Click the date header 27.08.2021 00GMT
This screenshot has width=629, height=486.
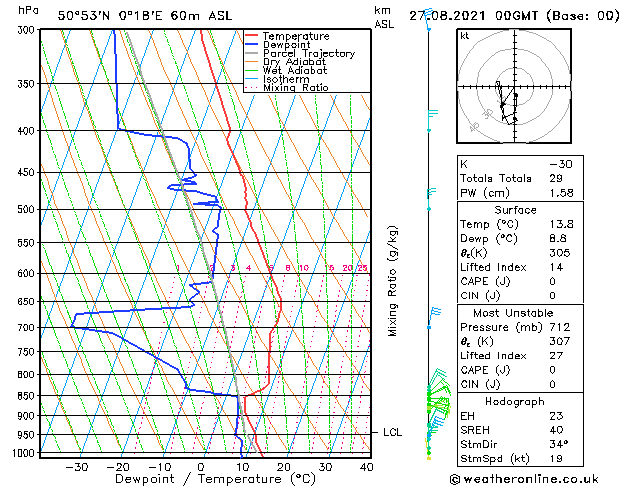[x=474, y=16]
